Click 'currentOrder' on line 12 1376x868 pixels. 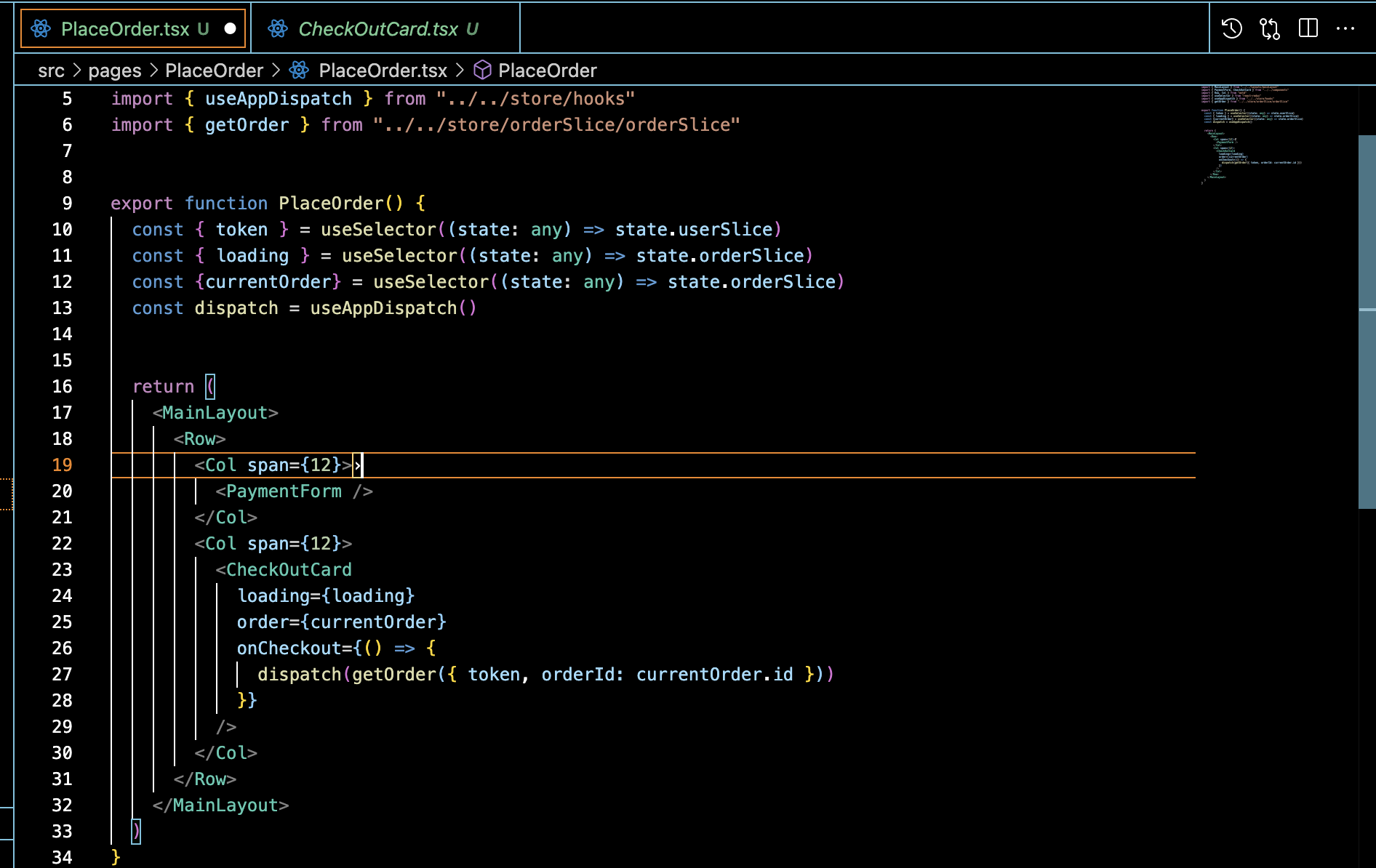click(268, 282)
